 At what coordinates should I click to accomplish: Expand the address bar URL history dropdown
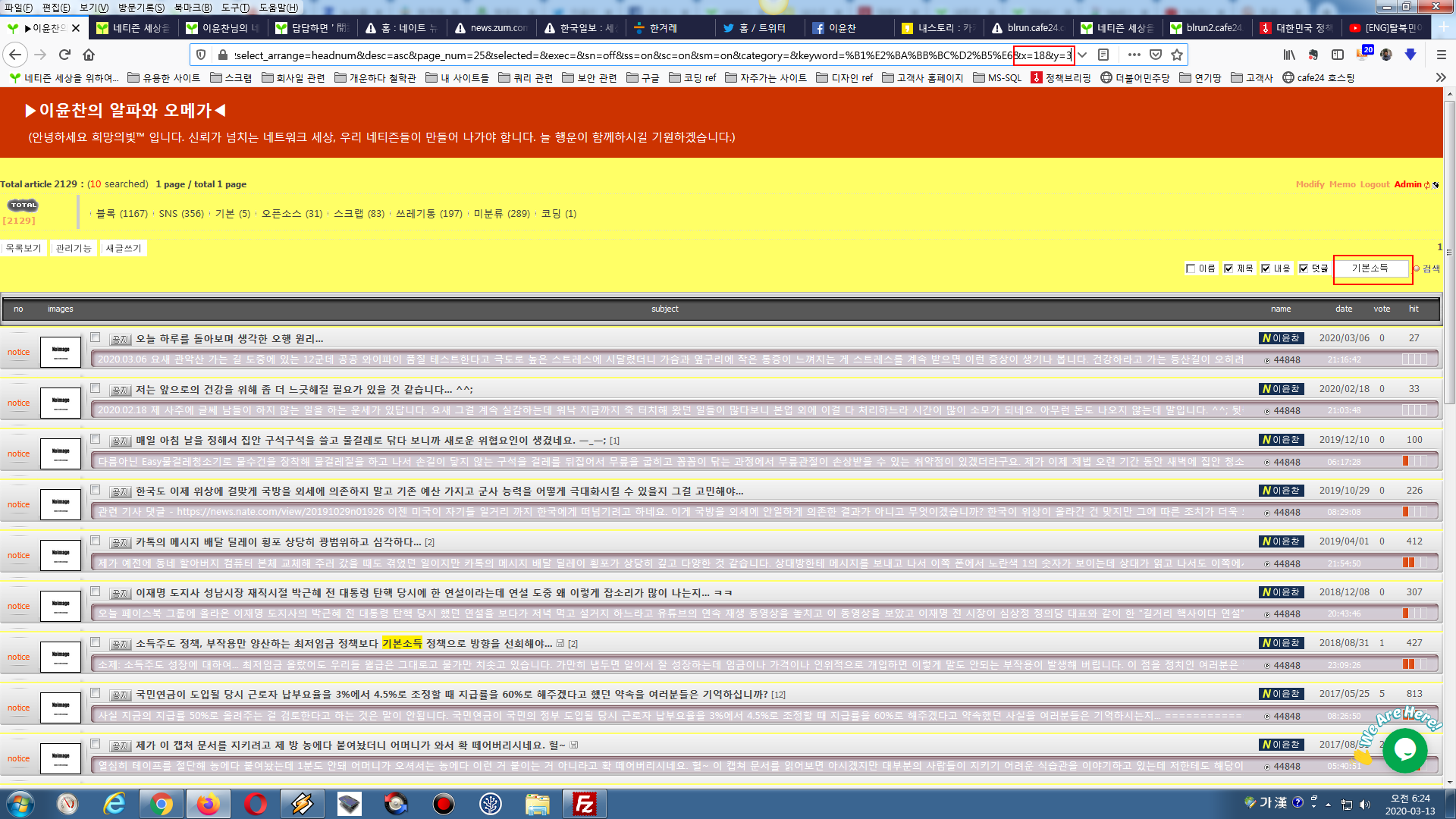pos(1083,55)
